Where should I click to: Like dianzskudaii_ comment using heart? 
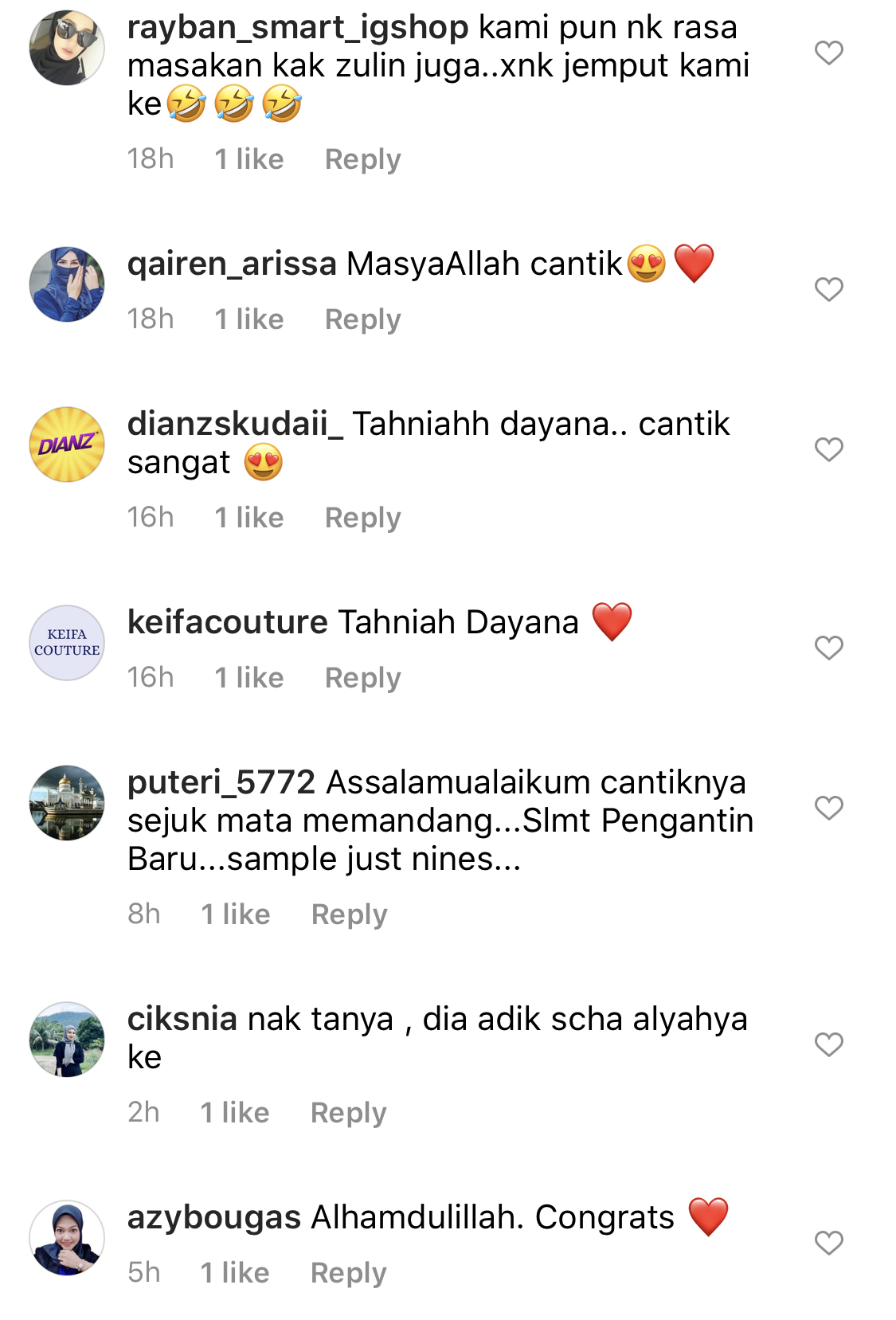[828, 449]
